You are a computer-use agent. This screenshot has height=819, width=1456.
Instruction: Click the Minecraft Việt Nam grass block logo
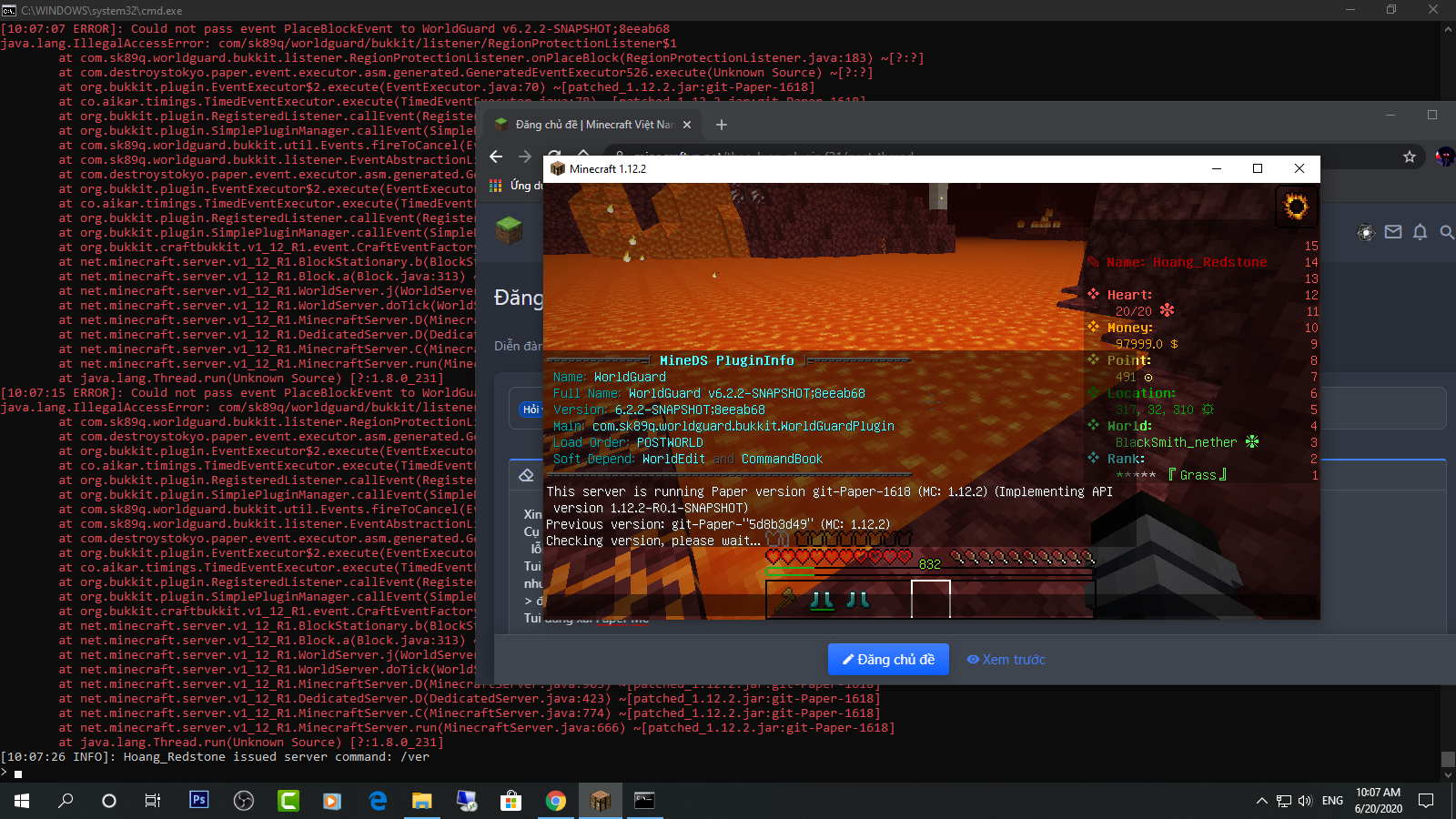tap(509, 231)
